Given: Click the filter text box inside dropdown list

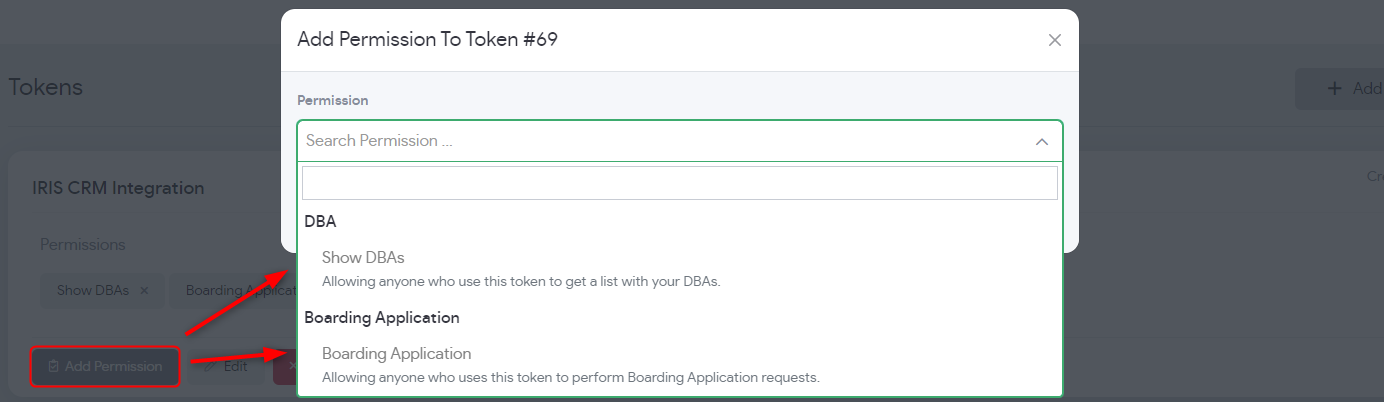Looking at the screenshot, I should click(680, 183).
